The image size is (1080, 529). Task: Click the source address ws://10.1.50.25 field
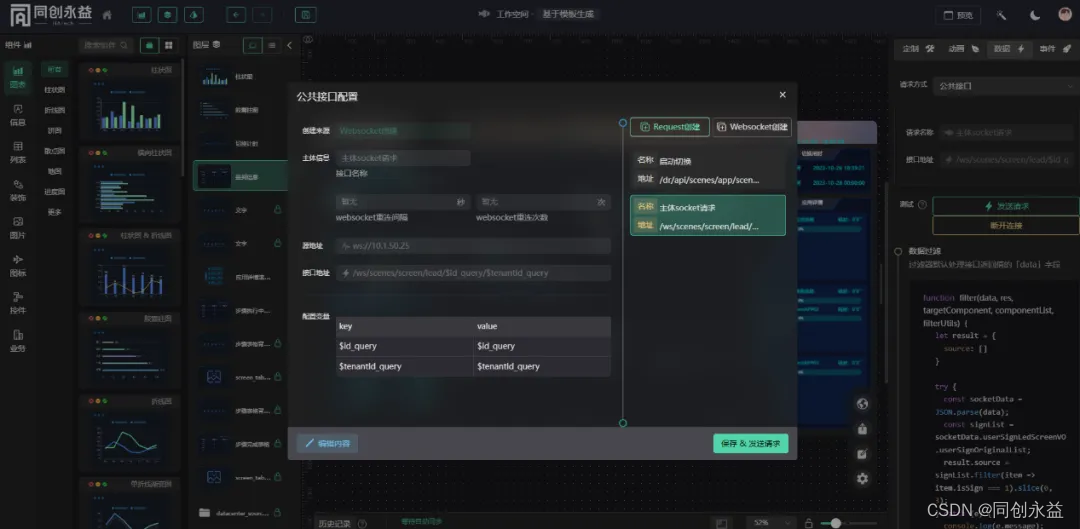click(474, 246)
